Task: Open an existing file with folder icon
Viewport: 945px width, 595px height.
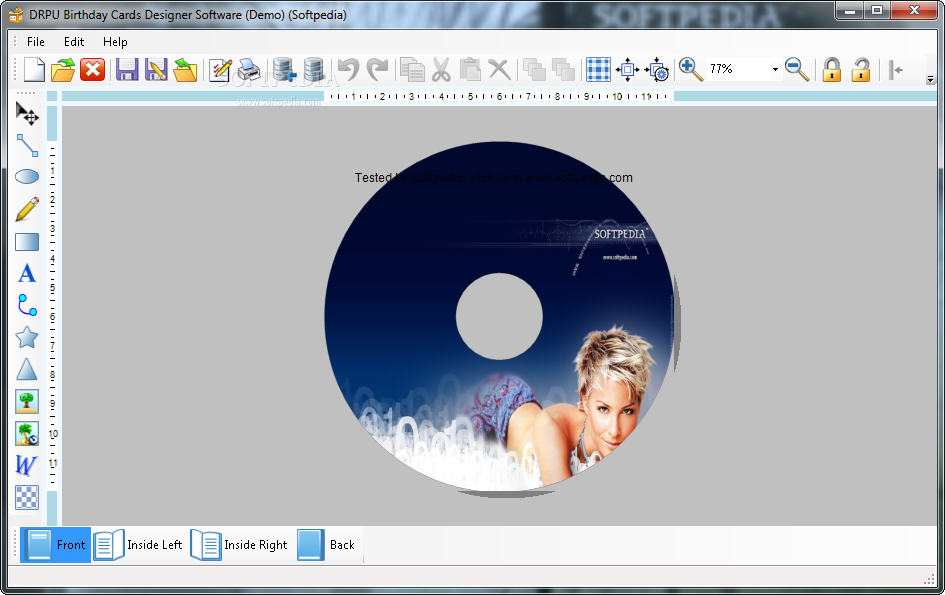Action: 63,69
